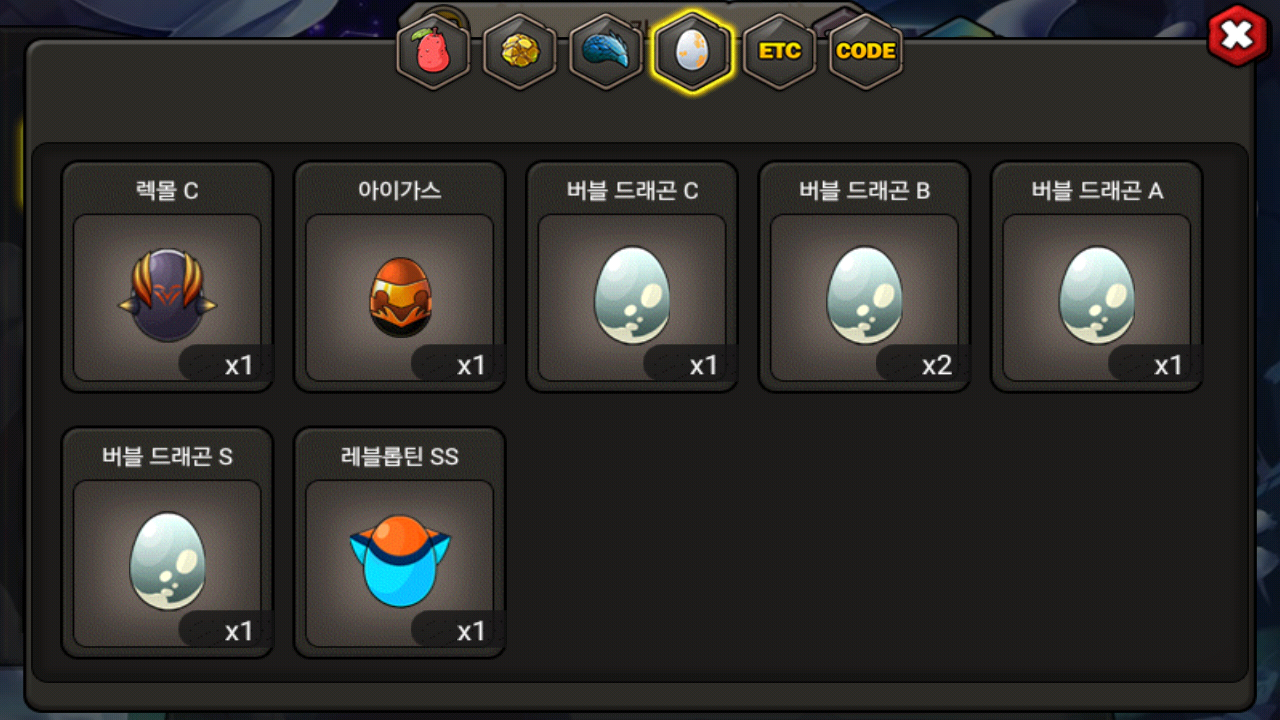
Task: Select the 아이가스 orange egg
Action: [x=399, y=276]
